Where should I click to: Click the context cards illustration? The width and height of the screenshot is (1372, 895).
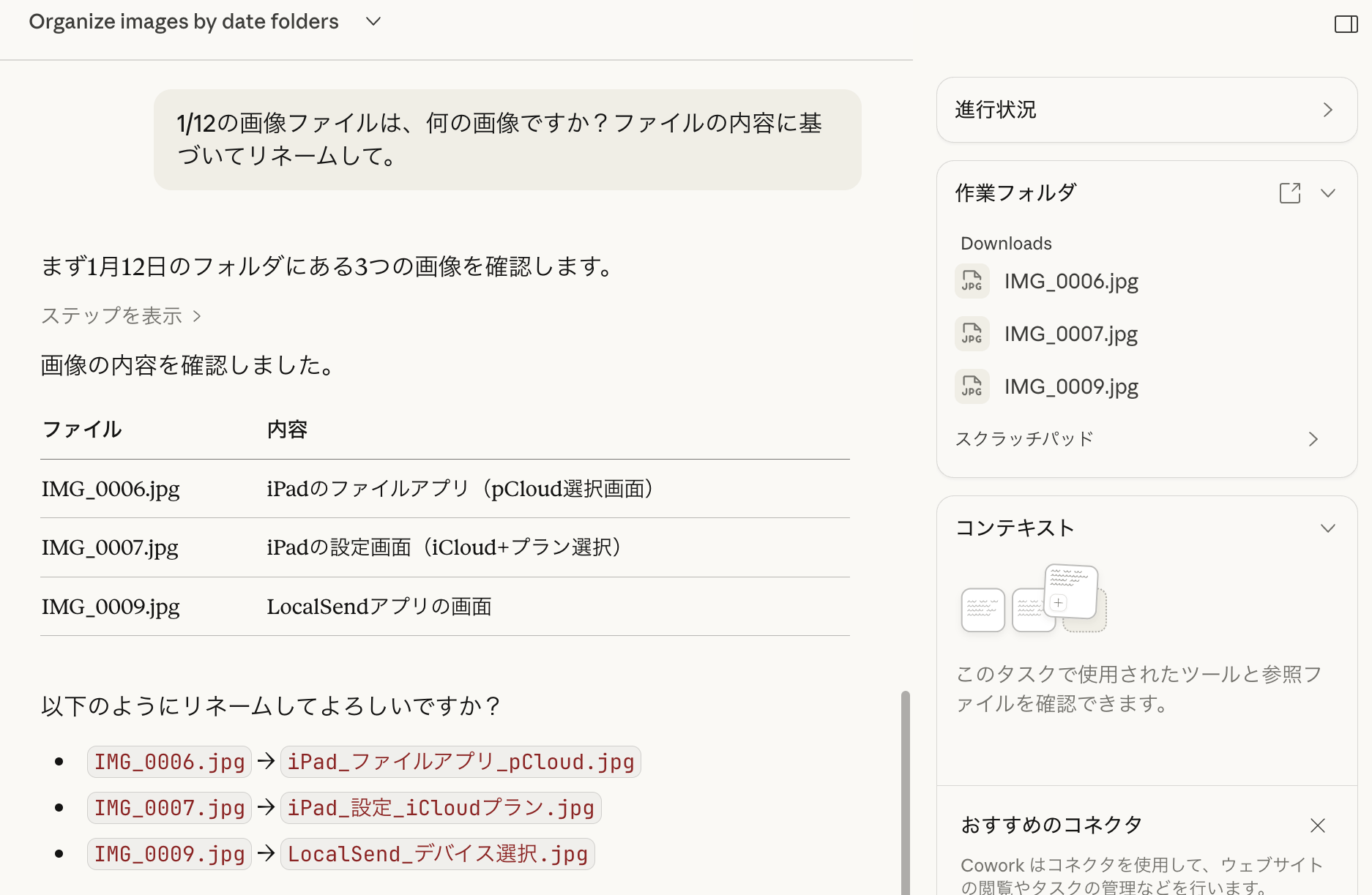[1033, 599]
